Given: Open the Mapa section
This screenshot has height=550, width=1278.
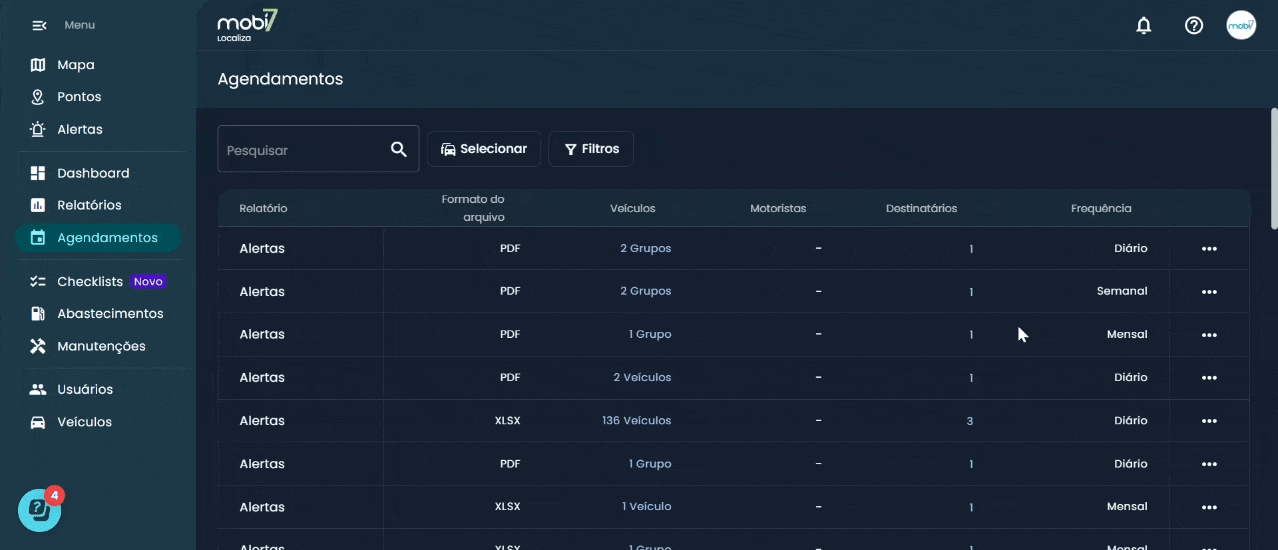Looking at the screenshot, I should point(75,65).
